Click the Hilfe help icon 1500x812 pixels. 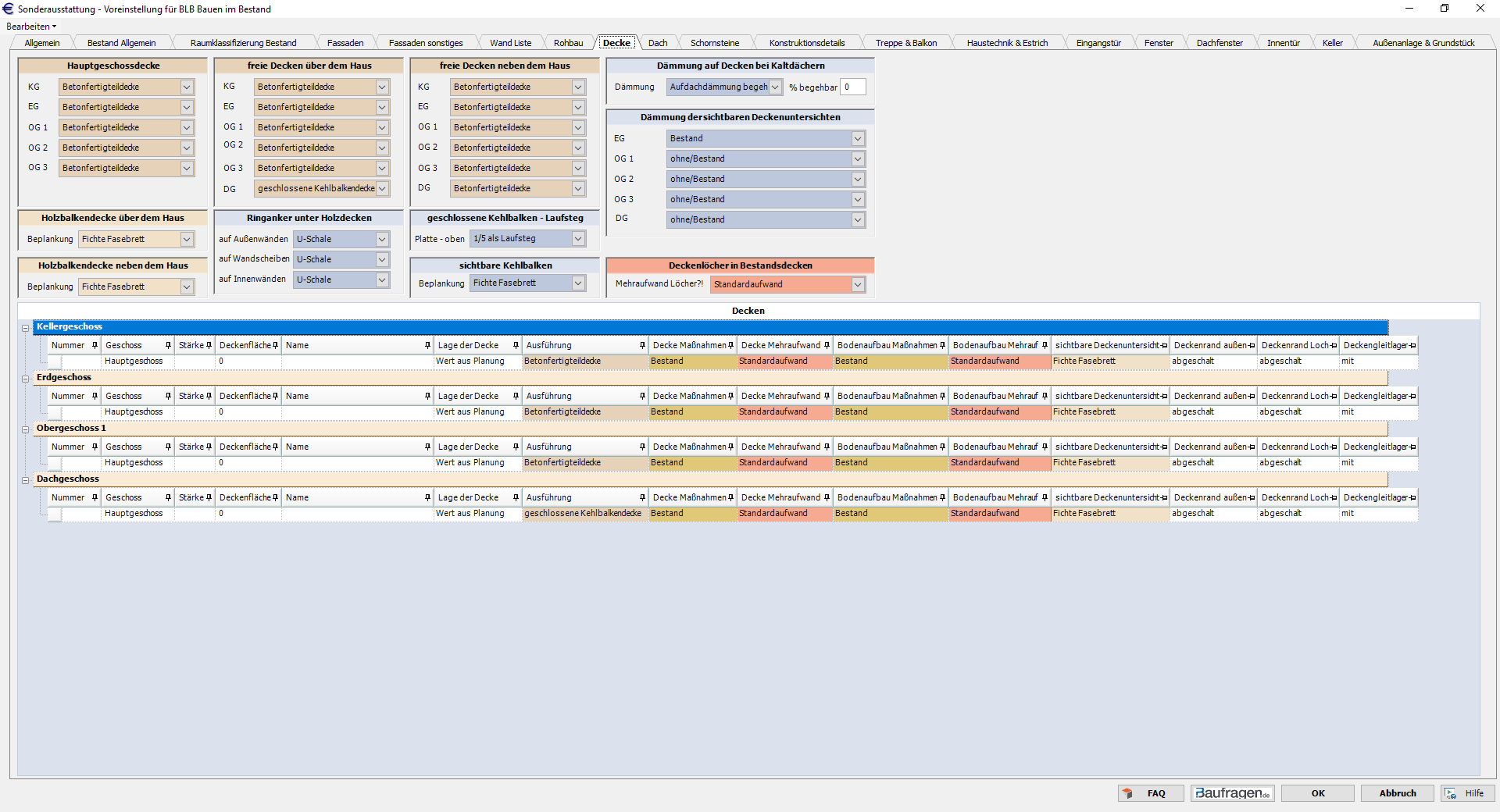click(1451, 793)
